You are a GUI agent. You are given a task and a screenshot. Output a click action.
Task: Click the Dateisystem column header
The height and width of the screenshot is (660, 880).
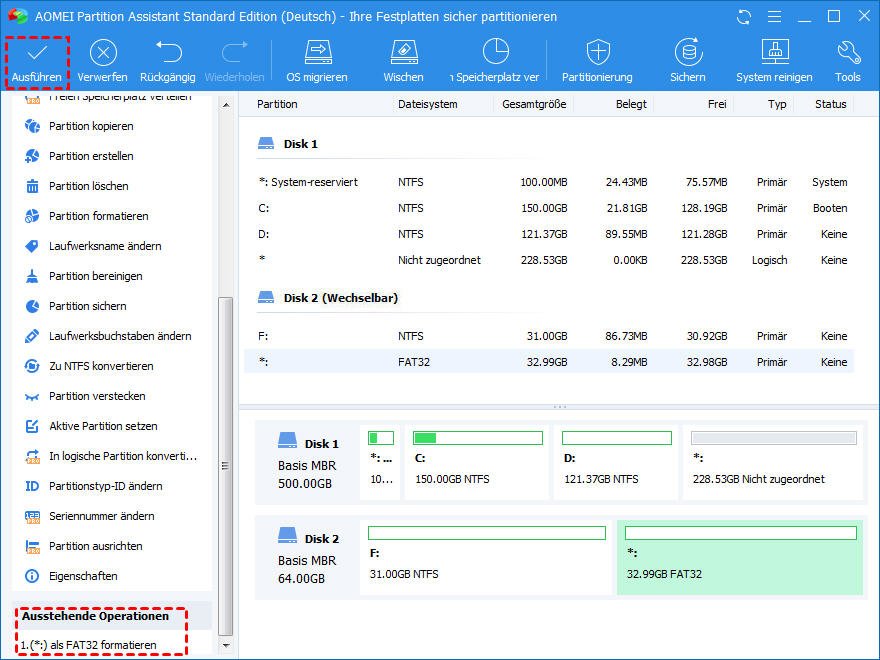pos(428,104)
